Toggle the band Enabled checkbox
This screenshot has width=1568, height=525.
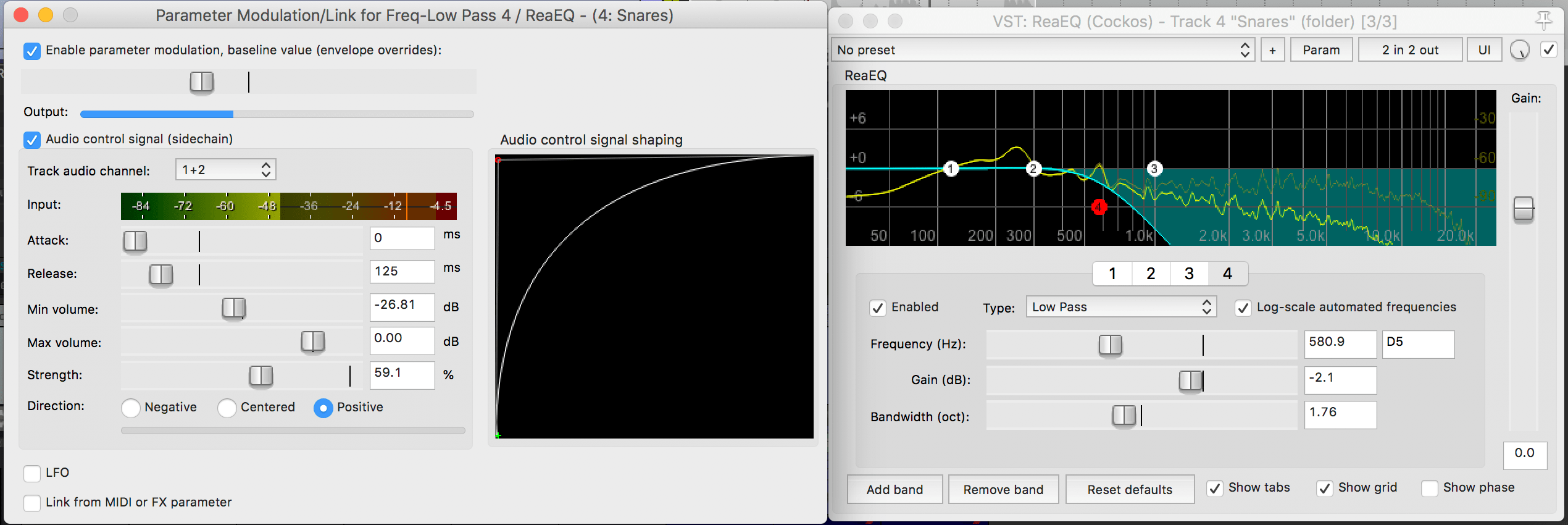point(878,308)
